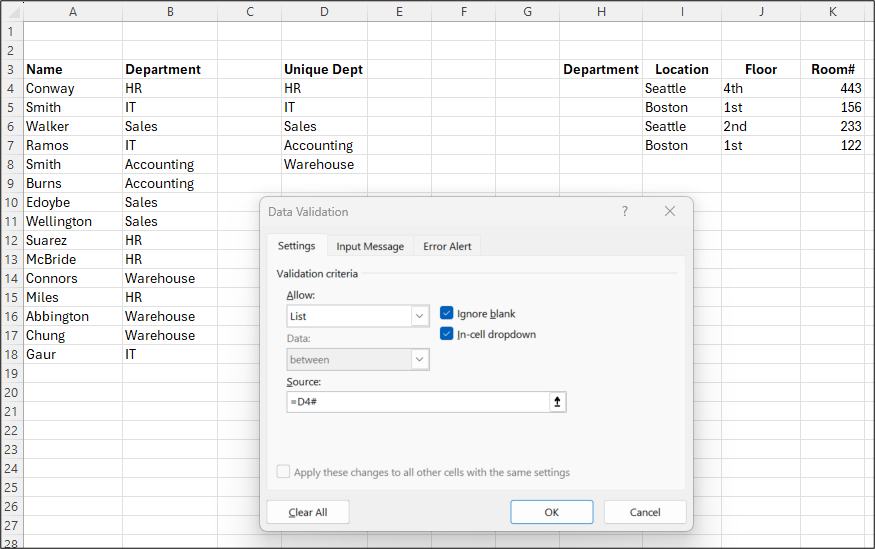875x549 pixels.
Task: Switch to the Input Message tab
Action: (369, 247)
